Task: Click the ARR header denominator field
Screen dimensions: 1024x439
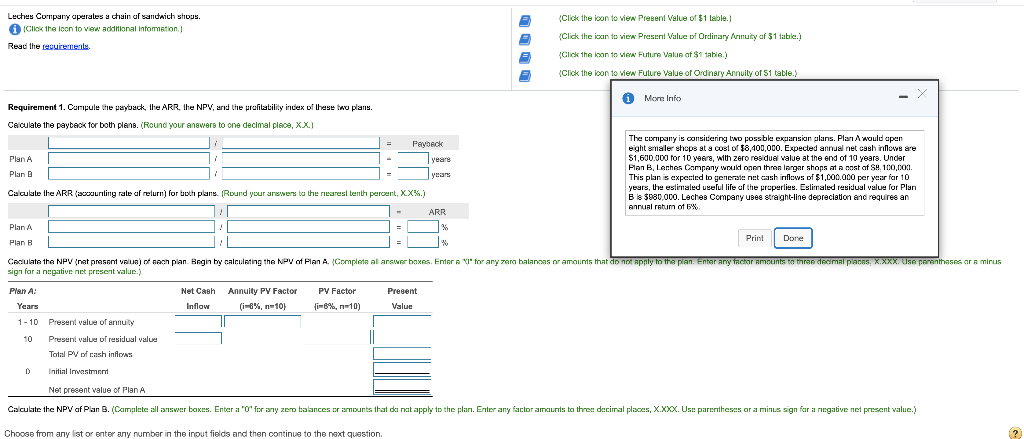Action: click(306, 212)
